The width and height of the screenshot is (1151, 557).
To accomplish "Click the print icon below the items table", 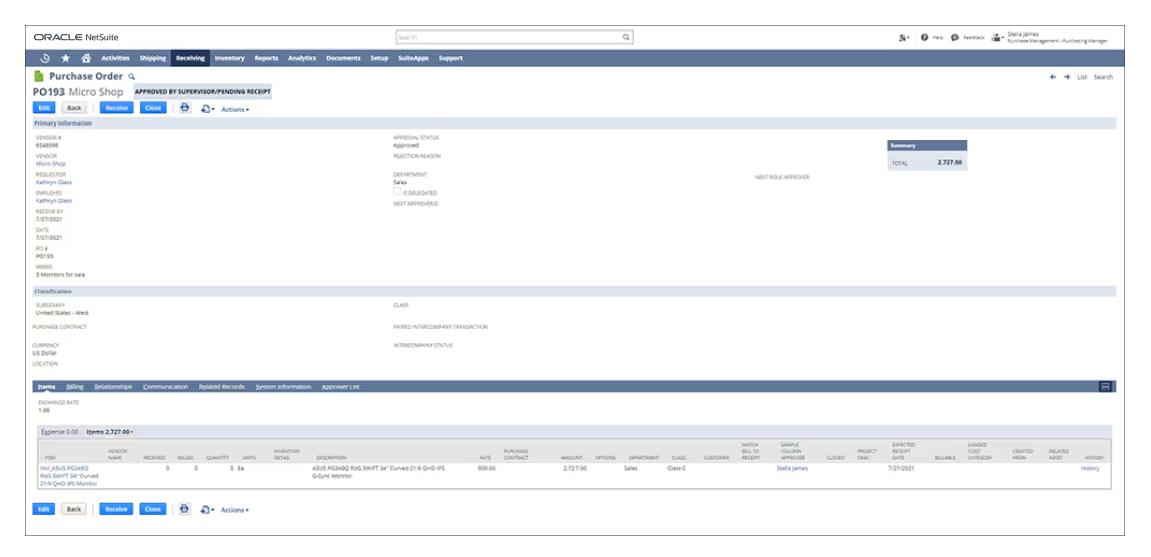I will click(x=184, y=509).
